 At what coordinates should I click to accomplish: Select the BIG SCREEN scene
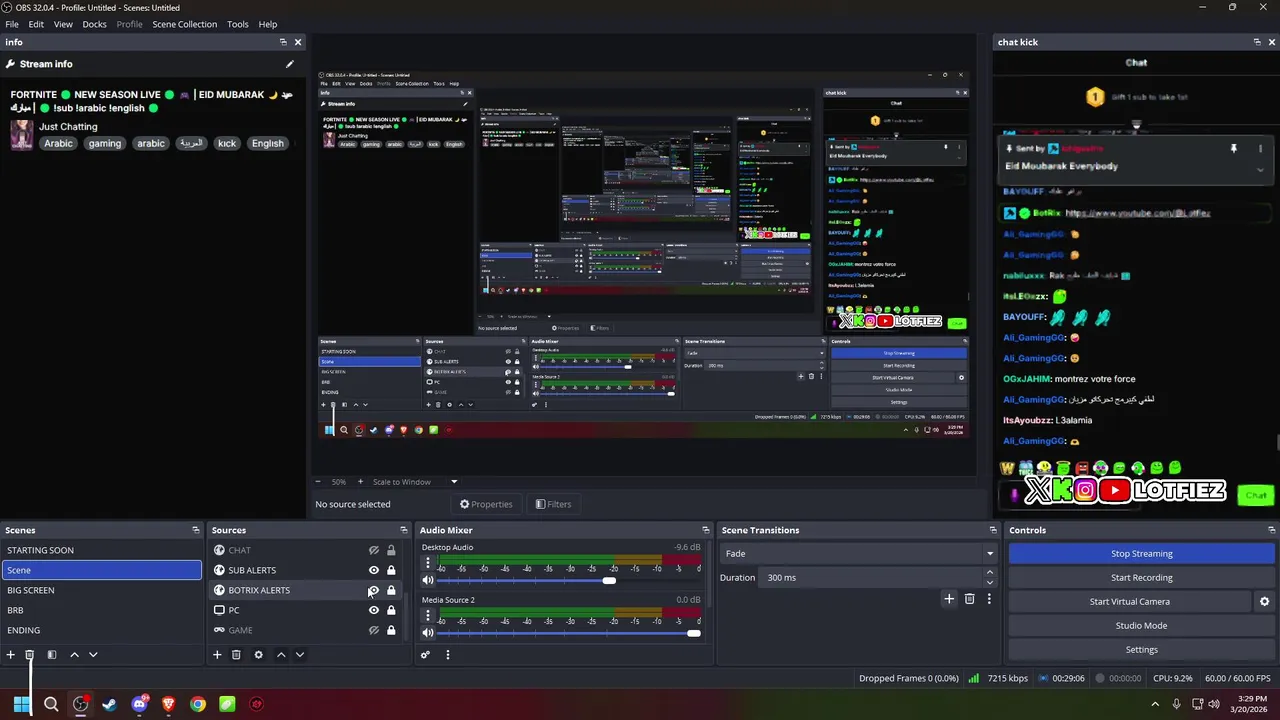point(101,590)
